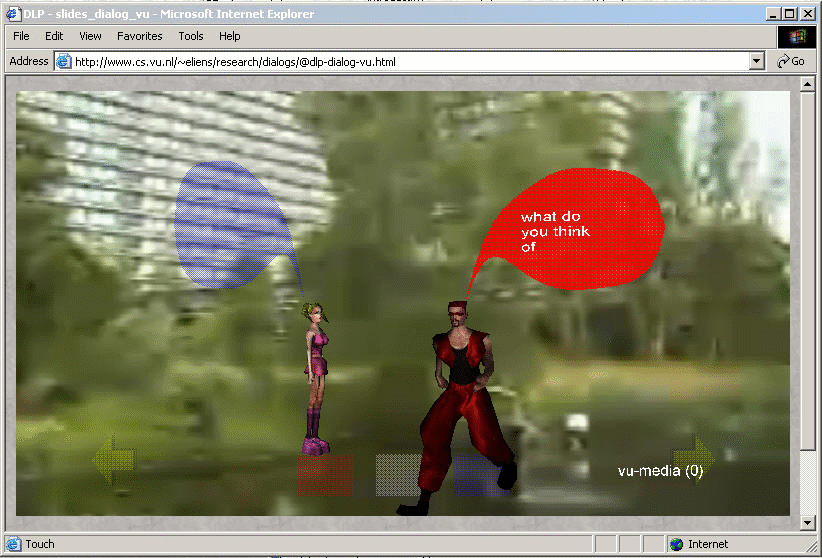Open the View menu
Image resolution: width=822 pixels, height=558 pixels.
tap(90, 36)
